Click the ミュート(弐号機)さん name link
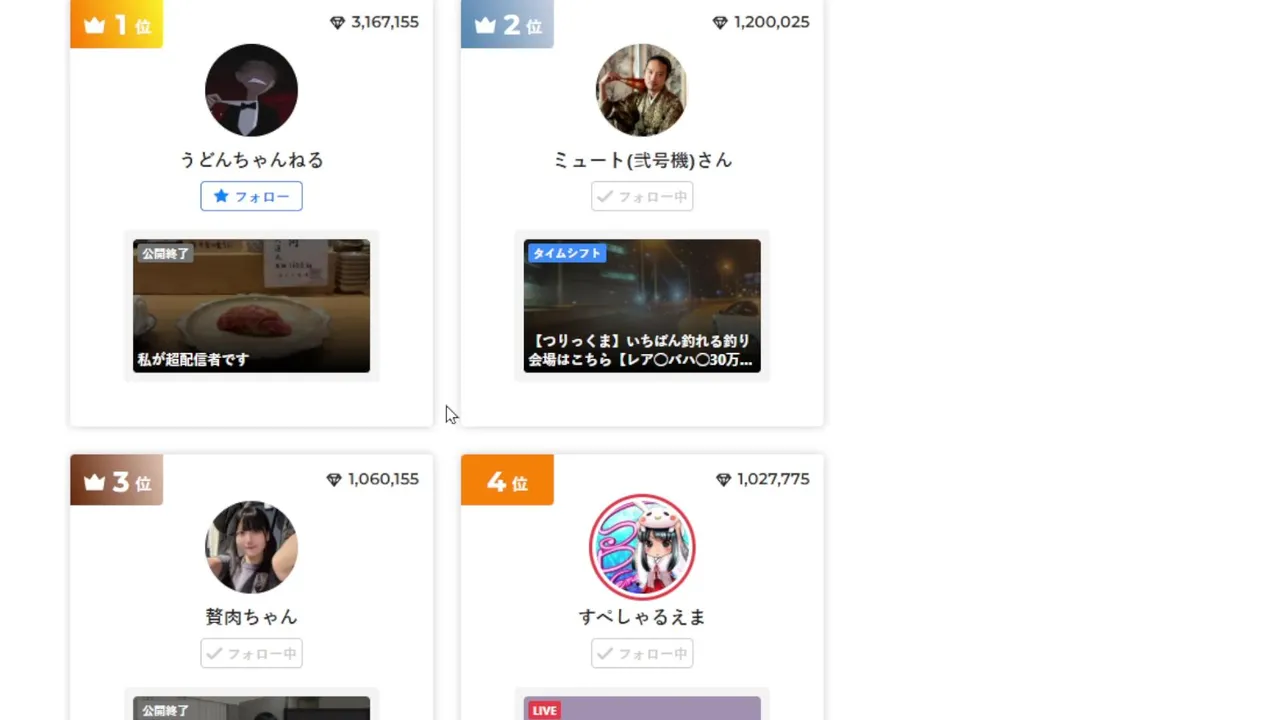 coord(642,160)
